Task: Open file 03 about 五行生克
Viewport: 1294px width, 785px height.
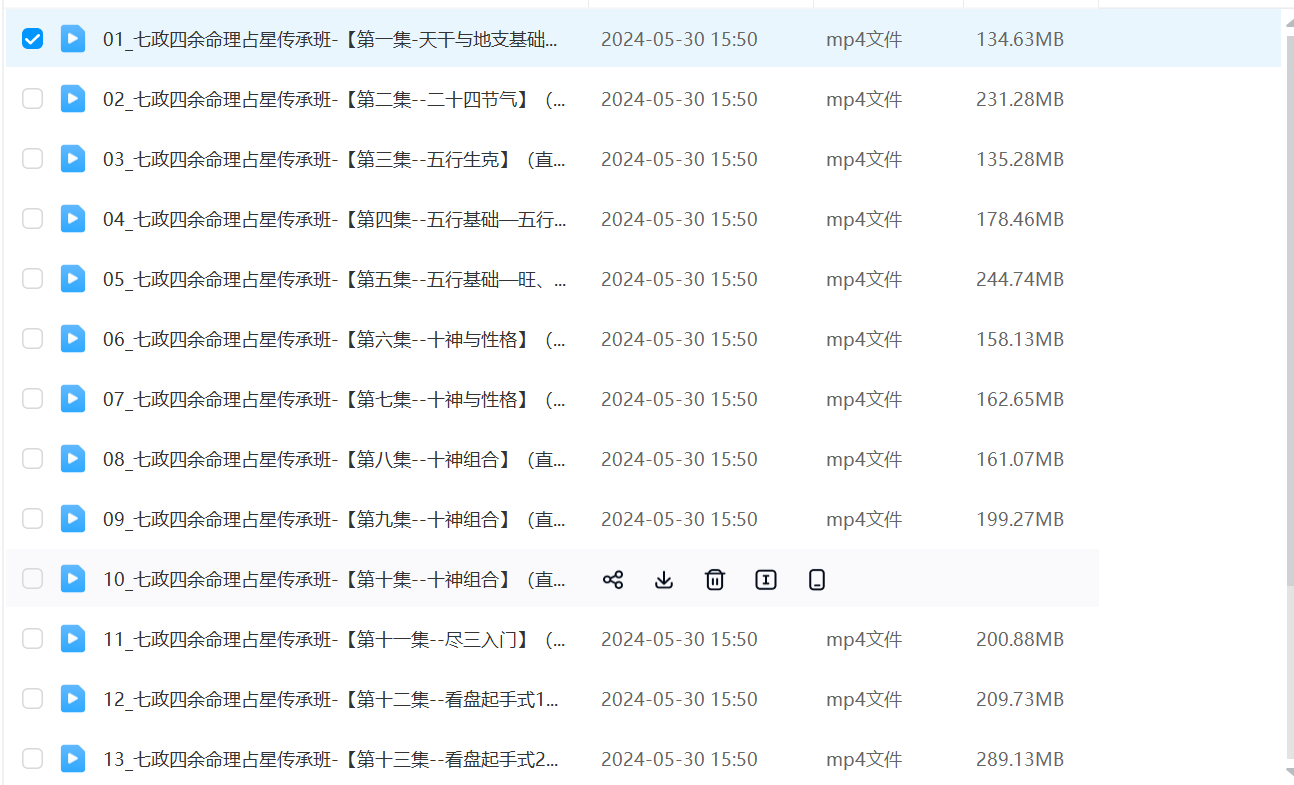Action: pos(334,159)
